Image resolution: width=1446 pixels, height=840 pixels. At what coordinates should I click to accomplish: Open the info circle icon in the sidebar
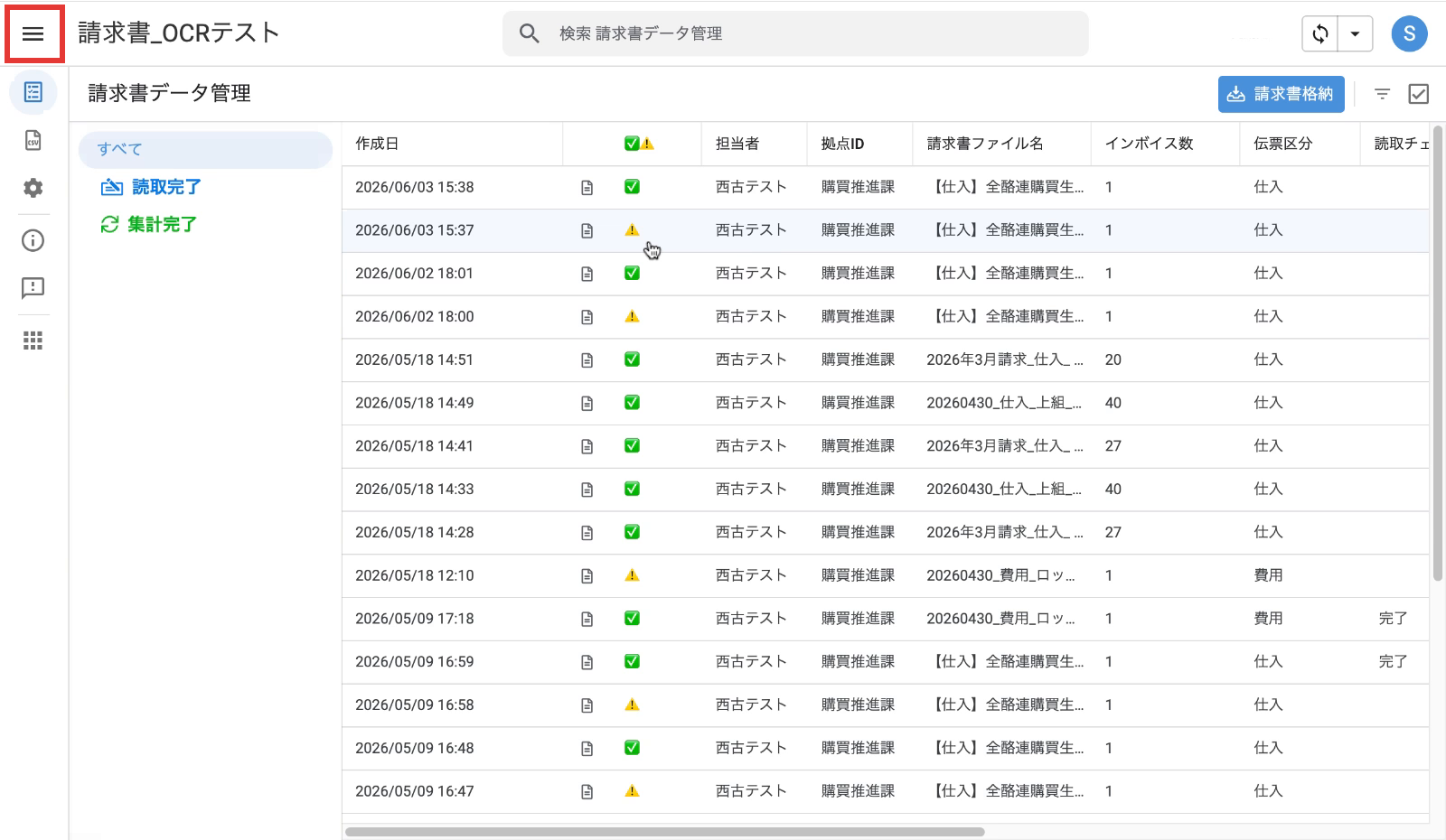[x=33, y=240]
